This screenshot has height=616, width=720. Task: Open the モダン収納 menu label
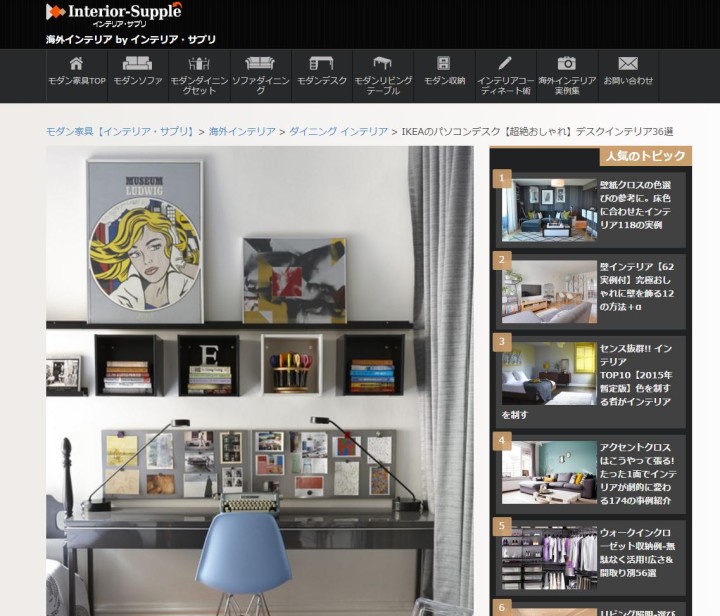(444, 81)
